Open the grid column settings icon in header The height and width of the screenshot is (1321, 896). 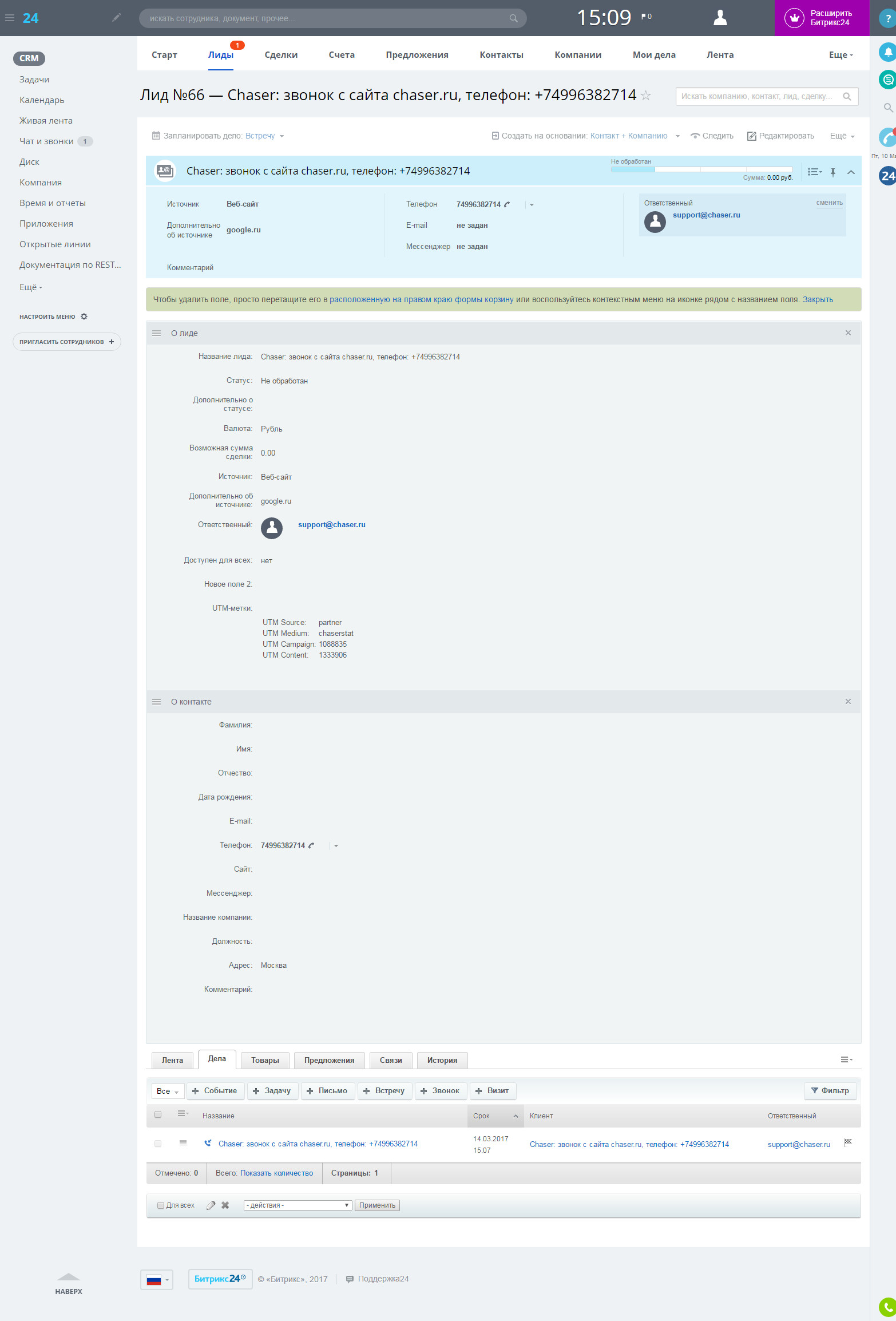[183, 1114]
